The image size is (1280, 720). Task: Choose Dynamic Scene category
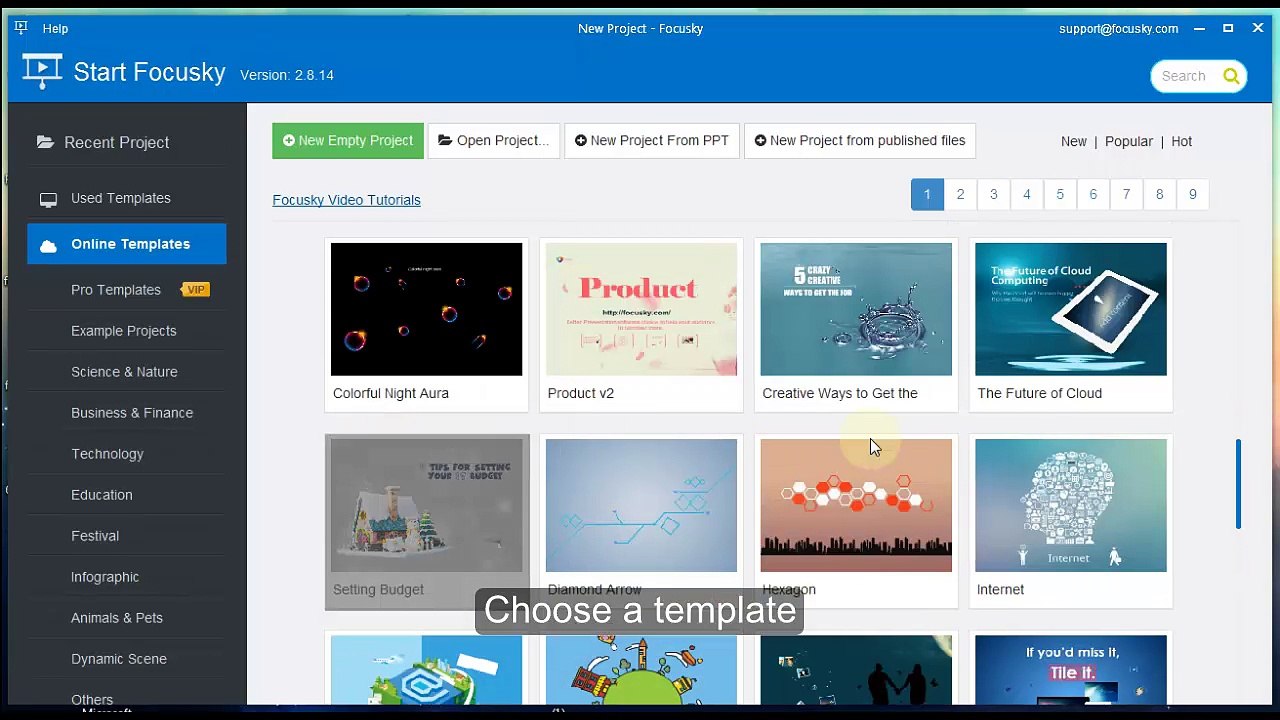pos(119,659)
